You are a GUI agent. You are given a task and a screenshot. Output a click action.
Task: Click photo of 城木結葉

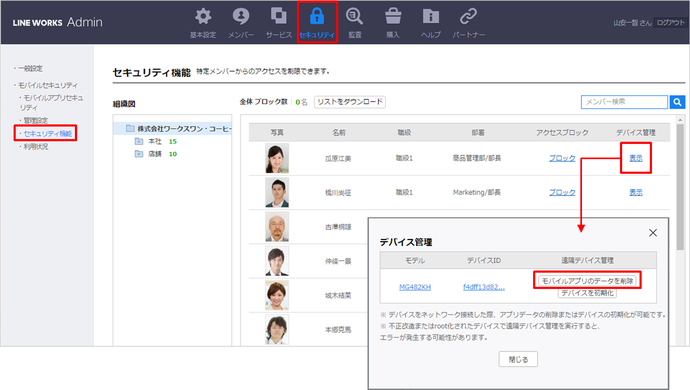click(277, 295)
